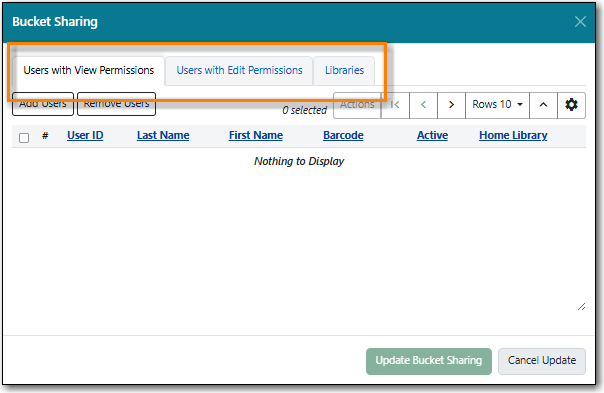
Task: Expand the Rows 10 dropdown
Action: pos(497,105)
